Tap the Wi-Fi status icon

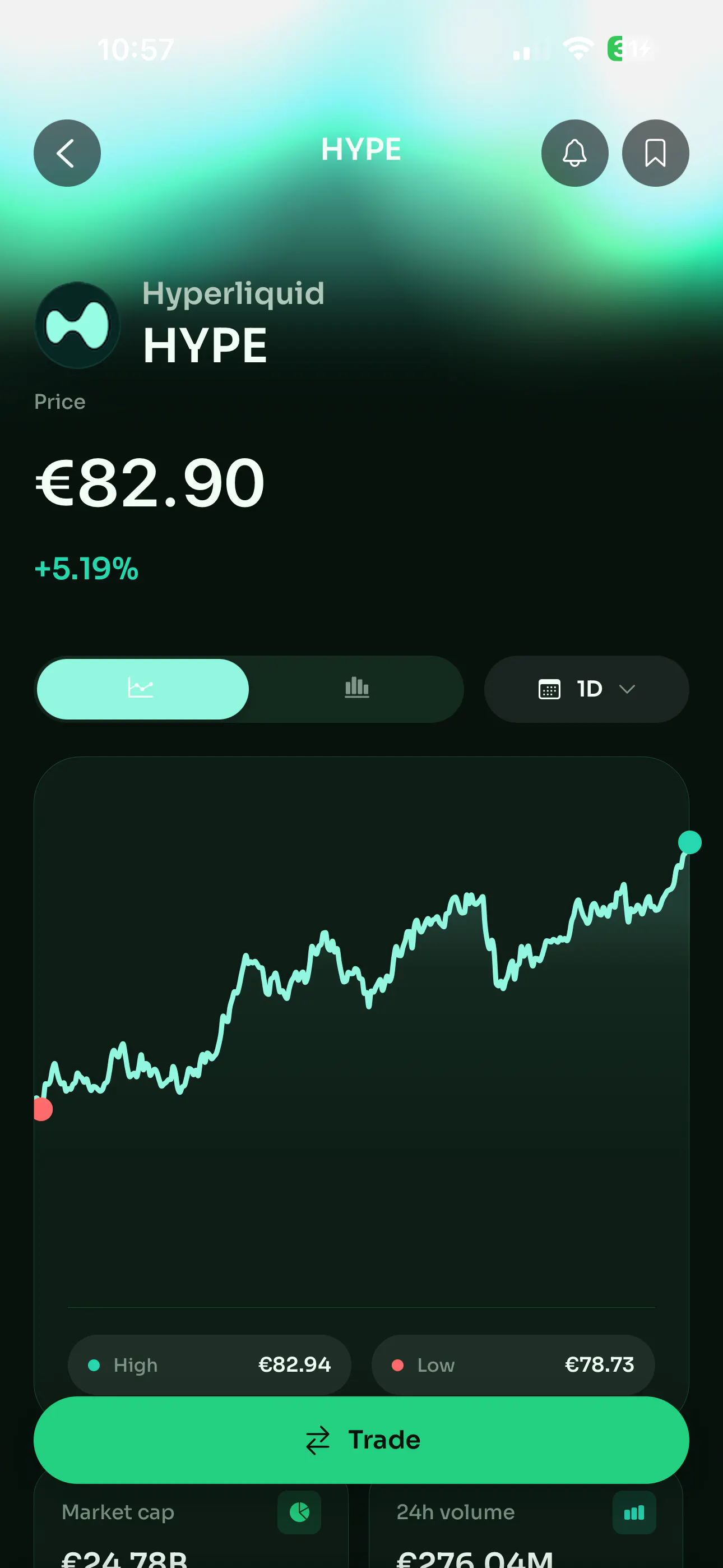pos(578,49)
